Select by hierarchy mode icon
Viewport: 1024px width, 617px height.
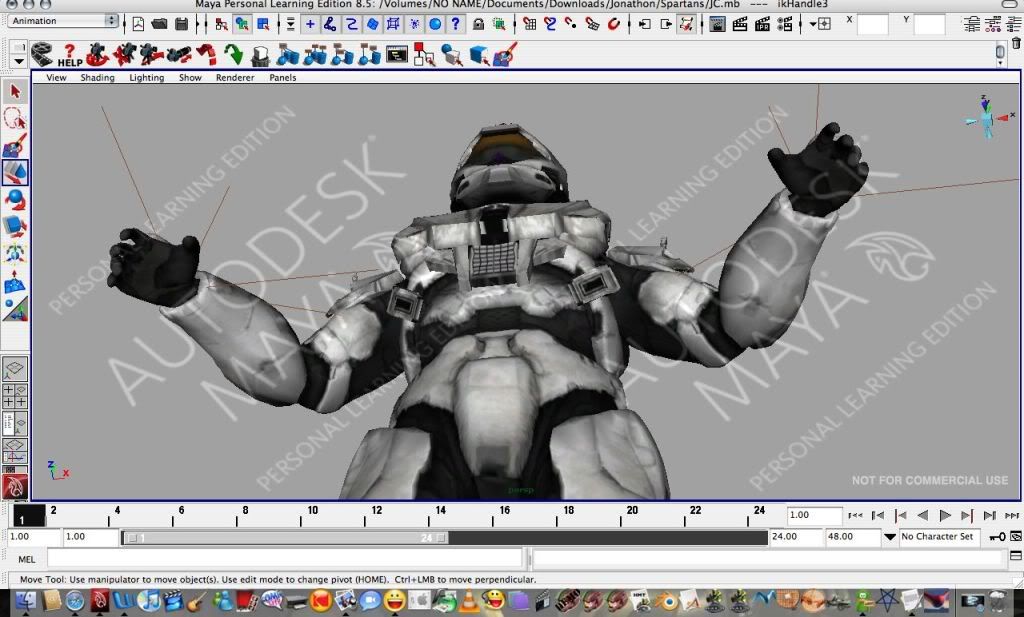click(221, 24)
